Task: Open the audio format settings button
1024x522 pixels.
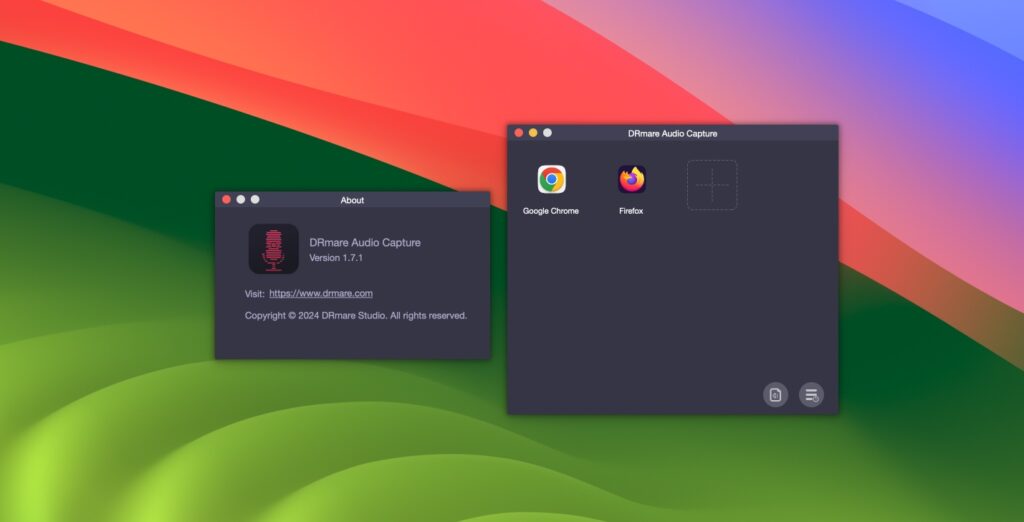Action: (x=775, y=395)
